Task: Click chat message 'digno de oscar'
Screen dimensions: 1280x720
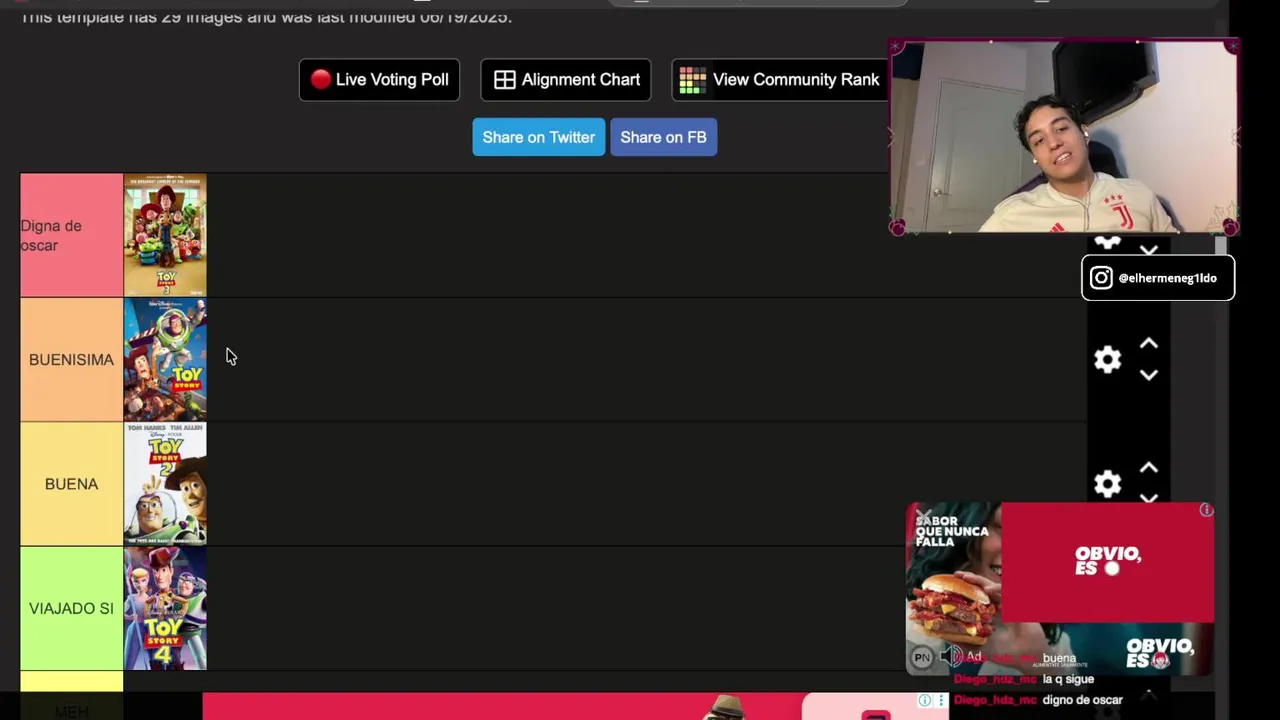Action: (x=1082, y=700)
